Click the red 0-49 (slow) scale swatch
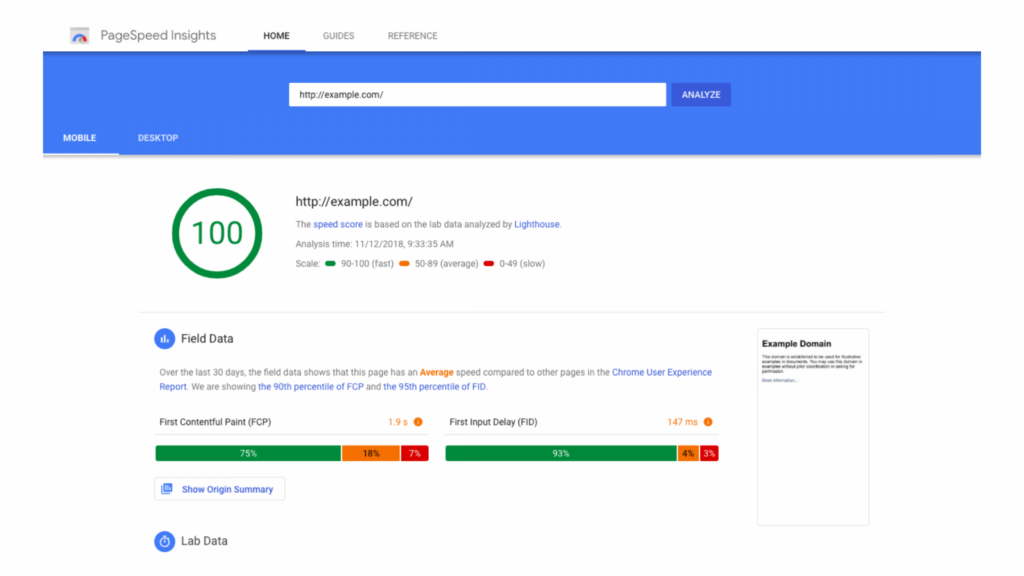This screenshot has height=576, width=1024. coord(488,264)
